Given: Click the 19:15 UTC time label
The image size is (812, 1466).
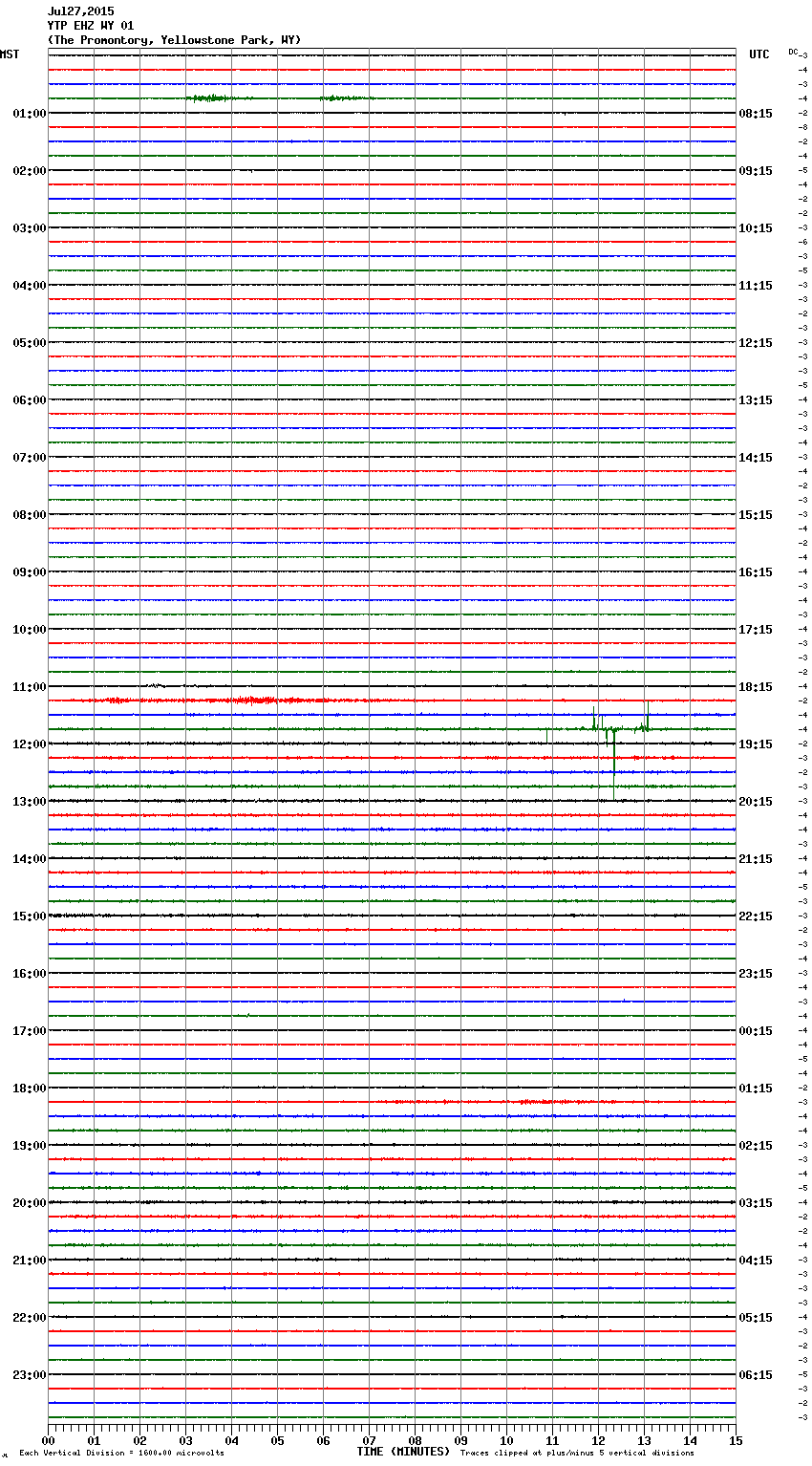Looking at the screenshot, I should (756, 744).
